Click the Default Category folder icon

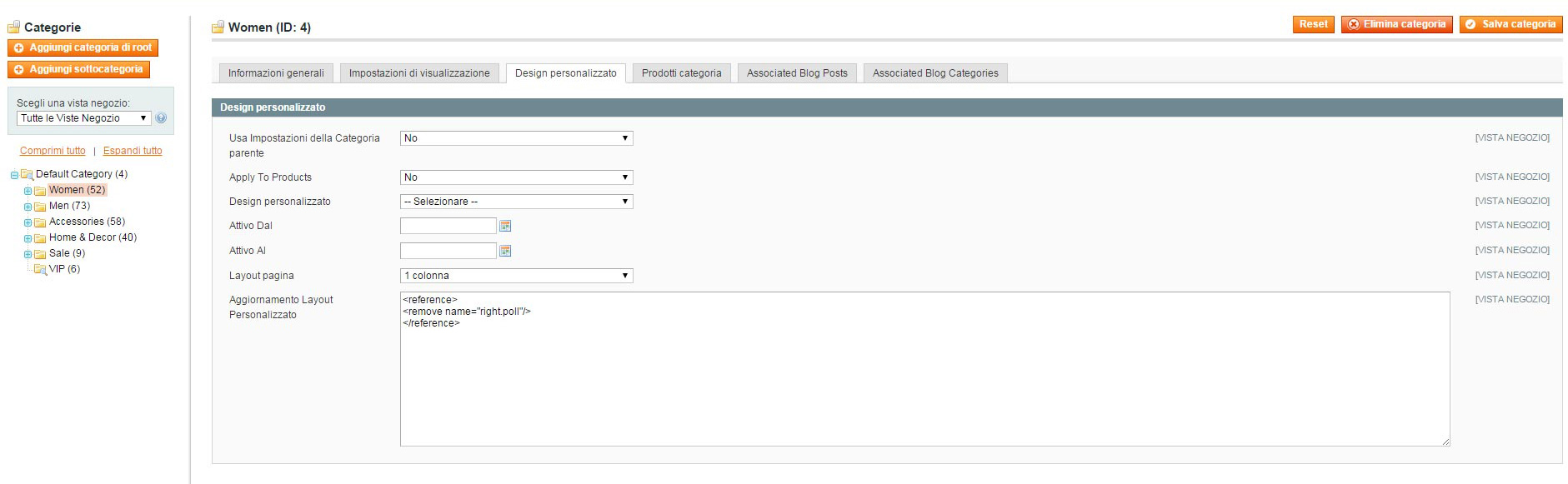27,174
